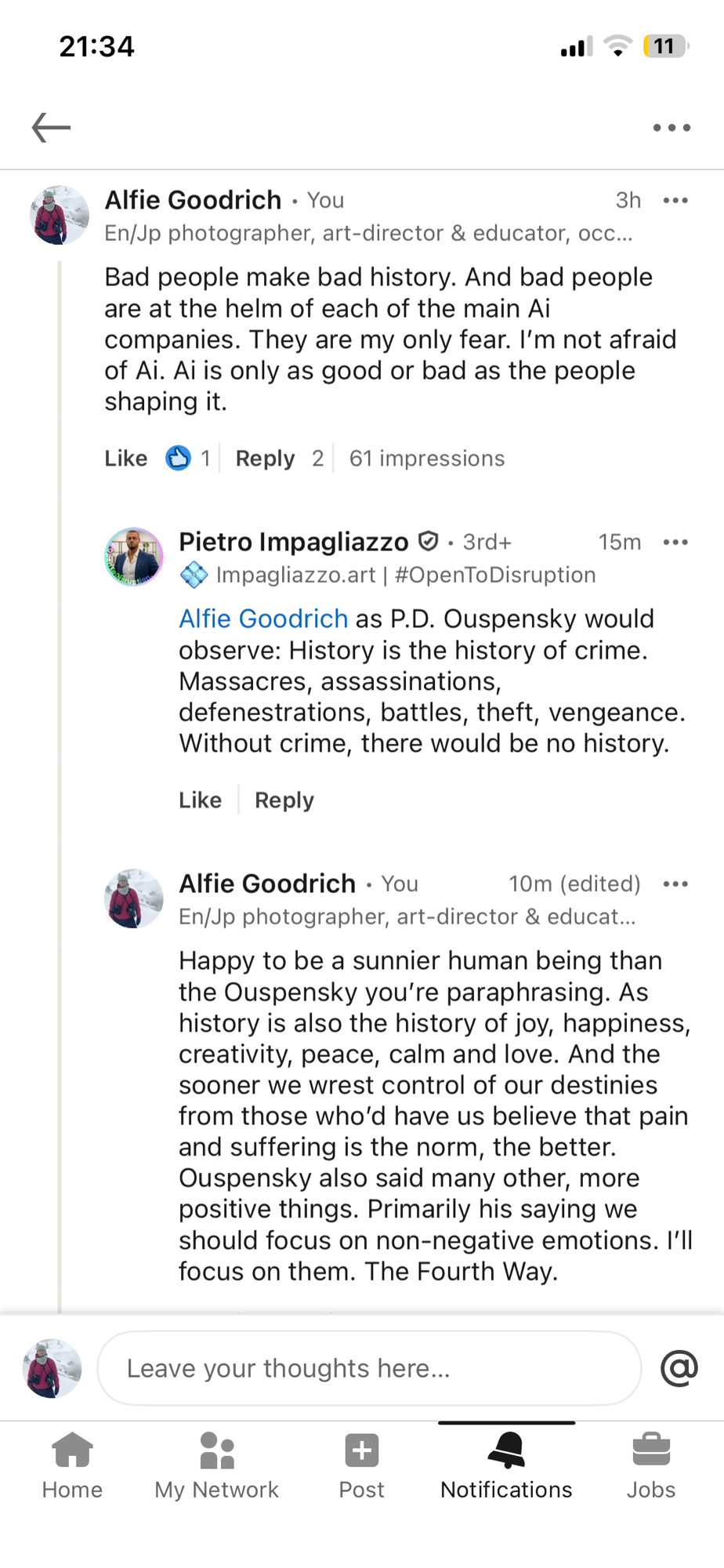Tap the blue like reaction icon
724x1568 pixels.
pyautogui.click(x=178, y=458)
